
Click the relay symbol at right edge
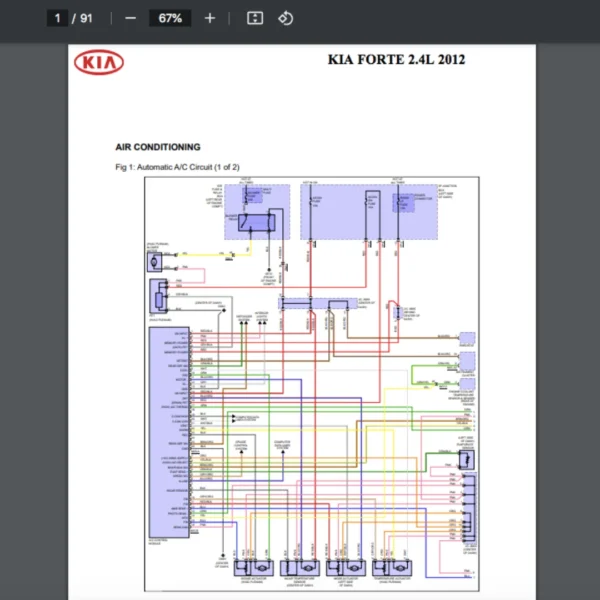(x=464, y=459)
